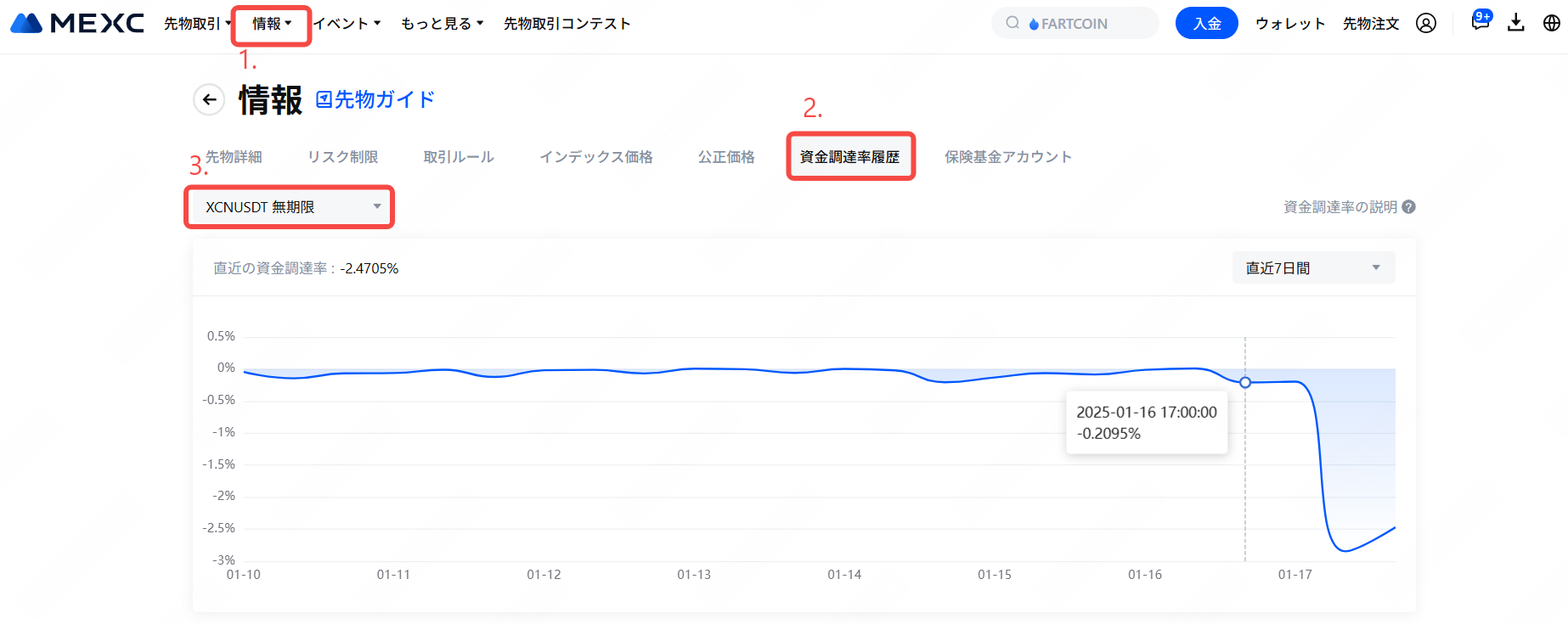Click the MEXC logo

click(x=77, y=23)
